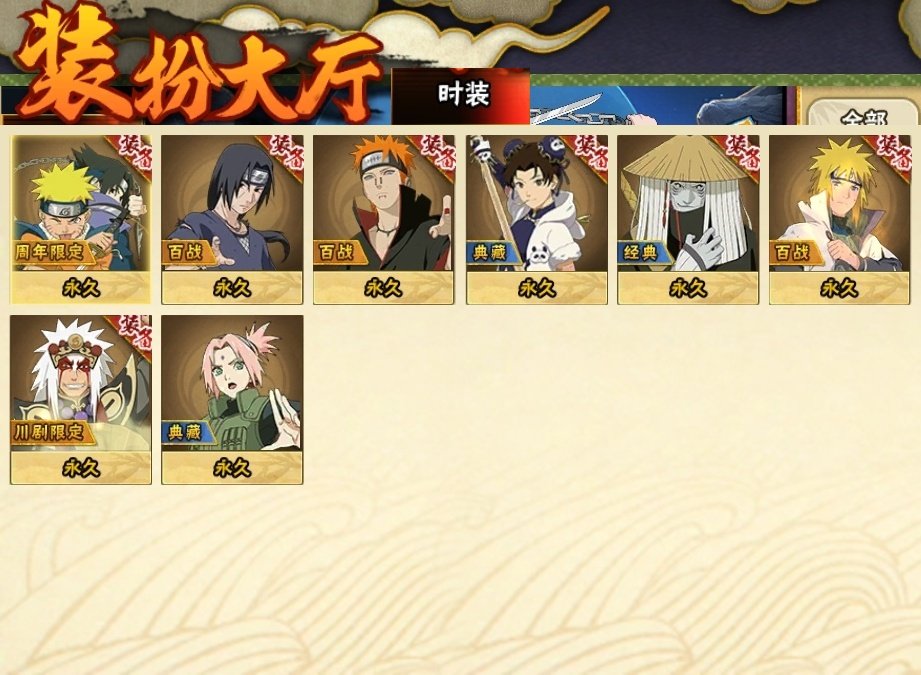This screenshot has width=921, height=675.
Task: Pick the Sakura 典藏 costume card
Action: (232, 399)
